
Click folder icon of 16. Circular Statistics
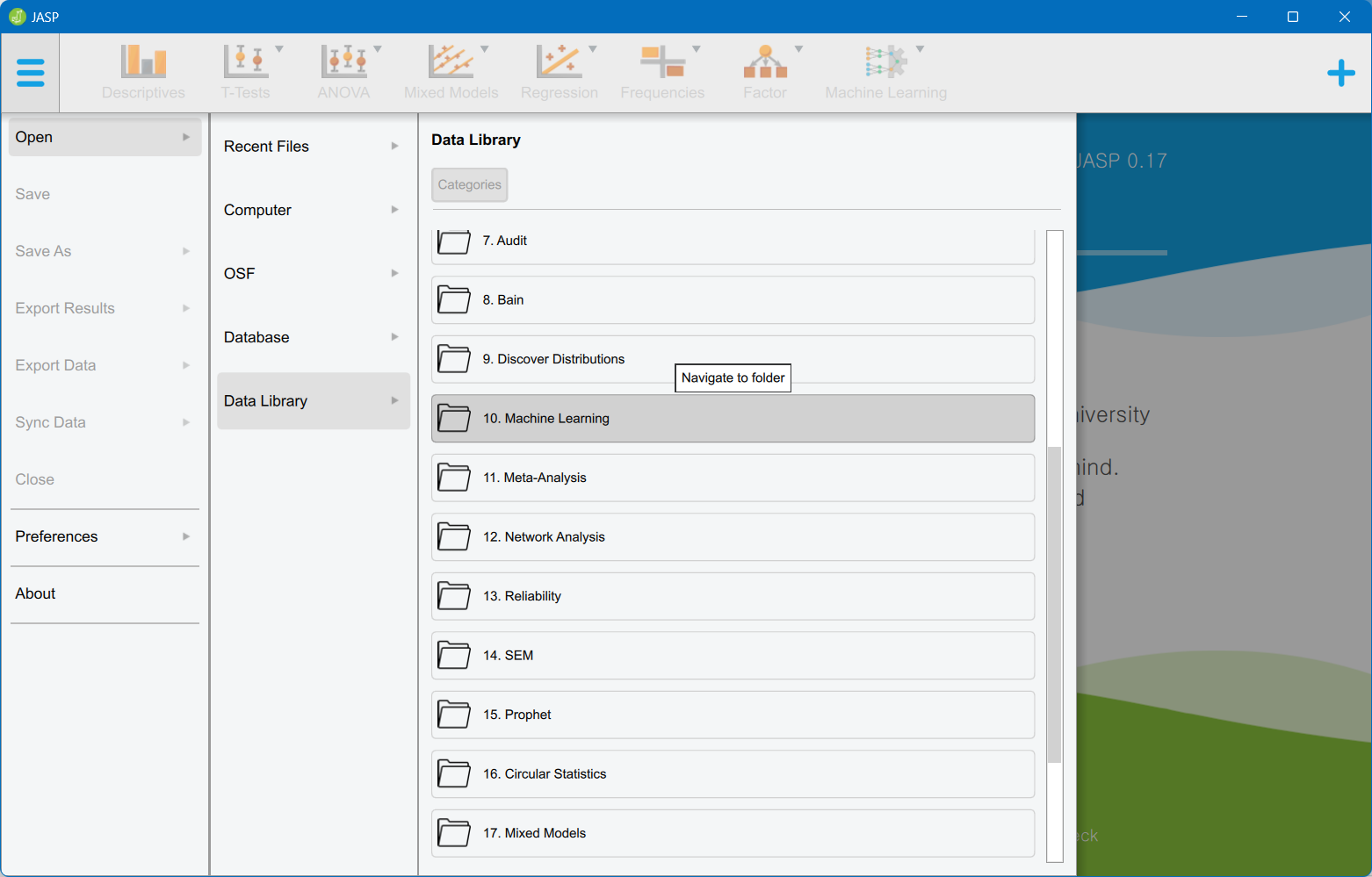(454, 774)
